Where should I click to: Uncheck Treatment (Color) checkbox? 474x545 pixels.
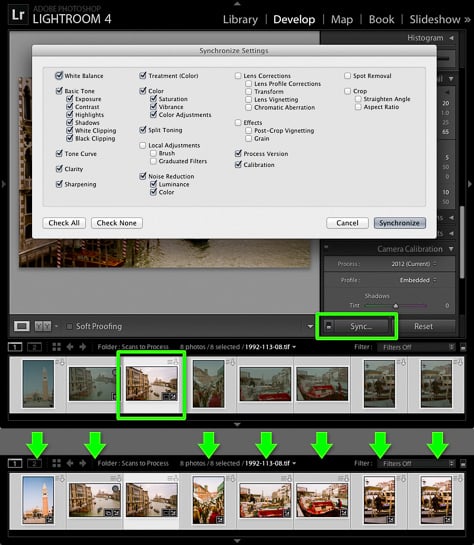click(x=143, y=75)
